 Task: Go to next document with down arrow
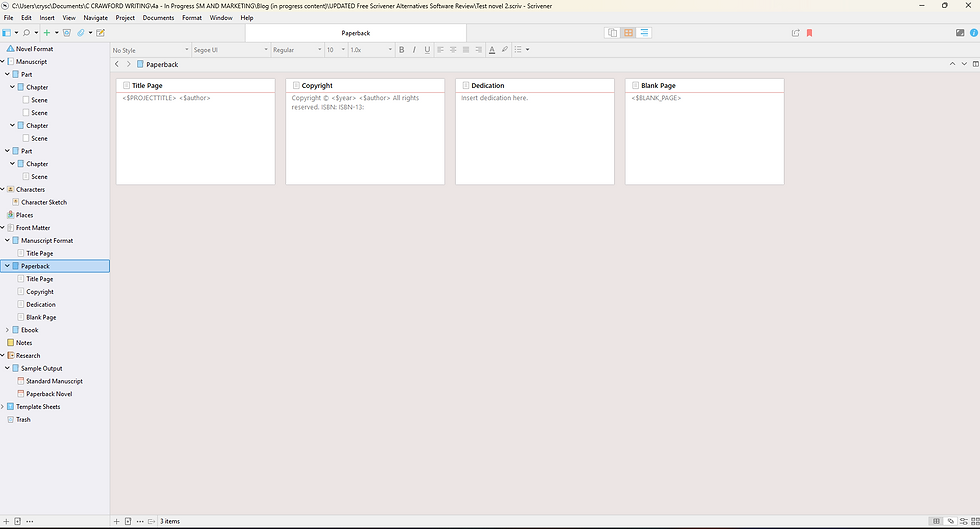964,64
